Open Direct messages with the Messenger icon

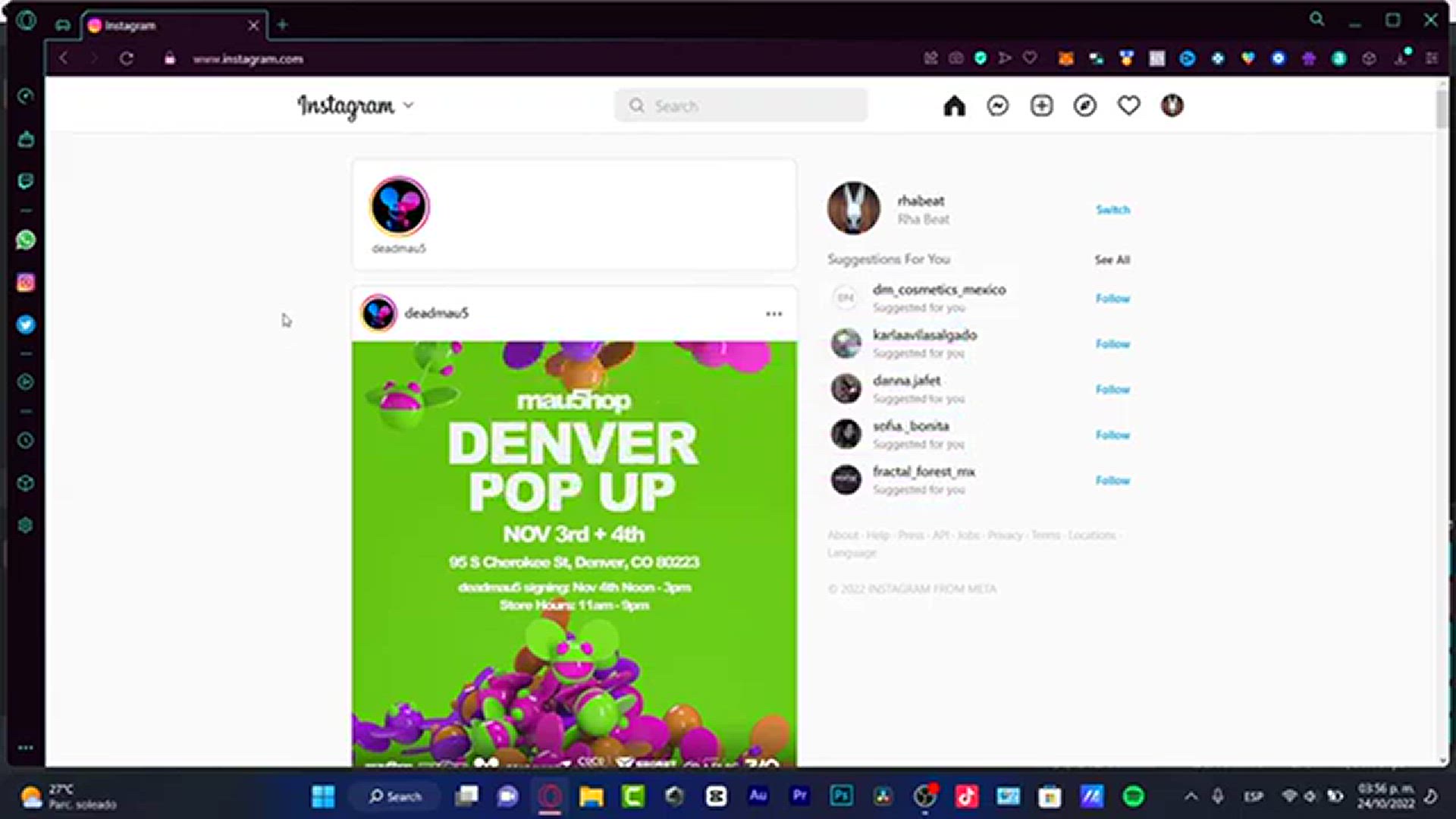(998, 106)
